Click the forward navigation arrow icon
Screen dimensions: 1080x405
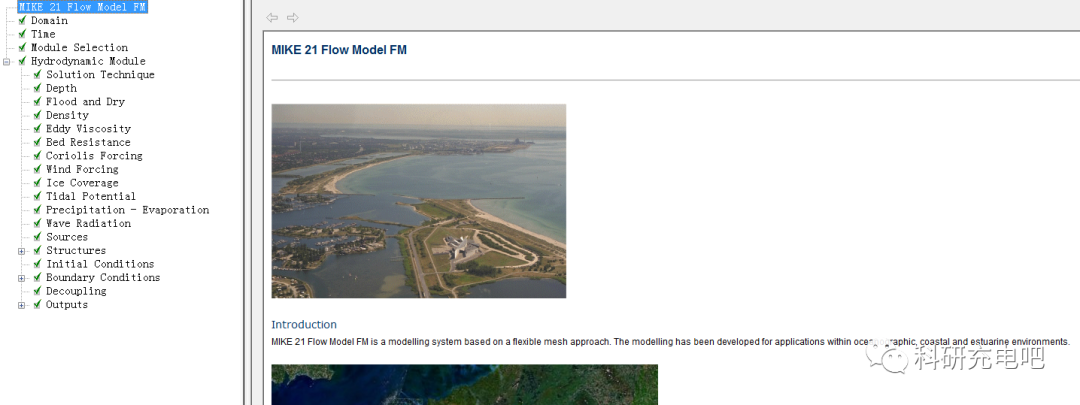point(293,17)
